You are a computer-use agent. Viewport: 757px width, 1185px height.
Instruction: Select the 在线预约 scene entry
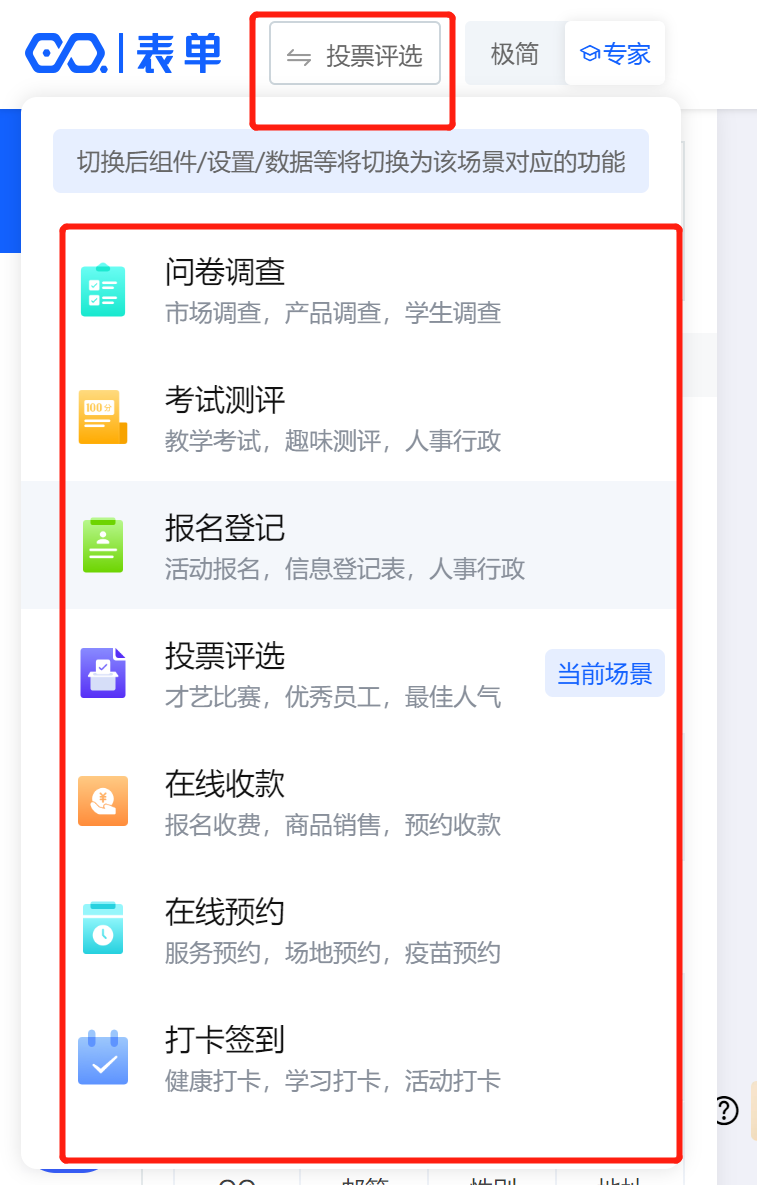pos(351,929)
